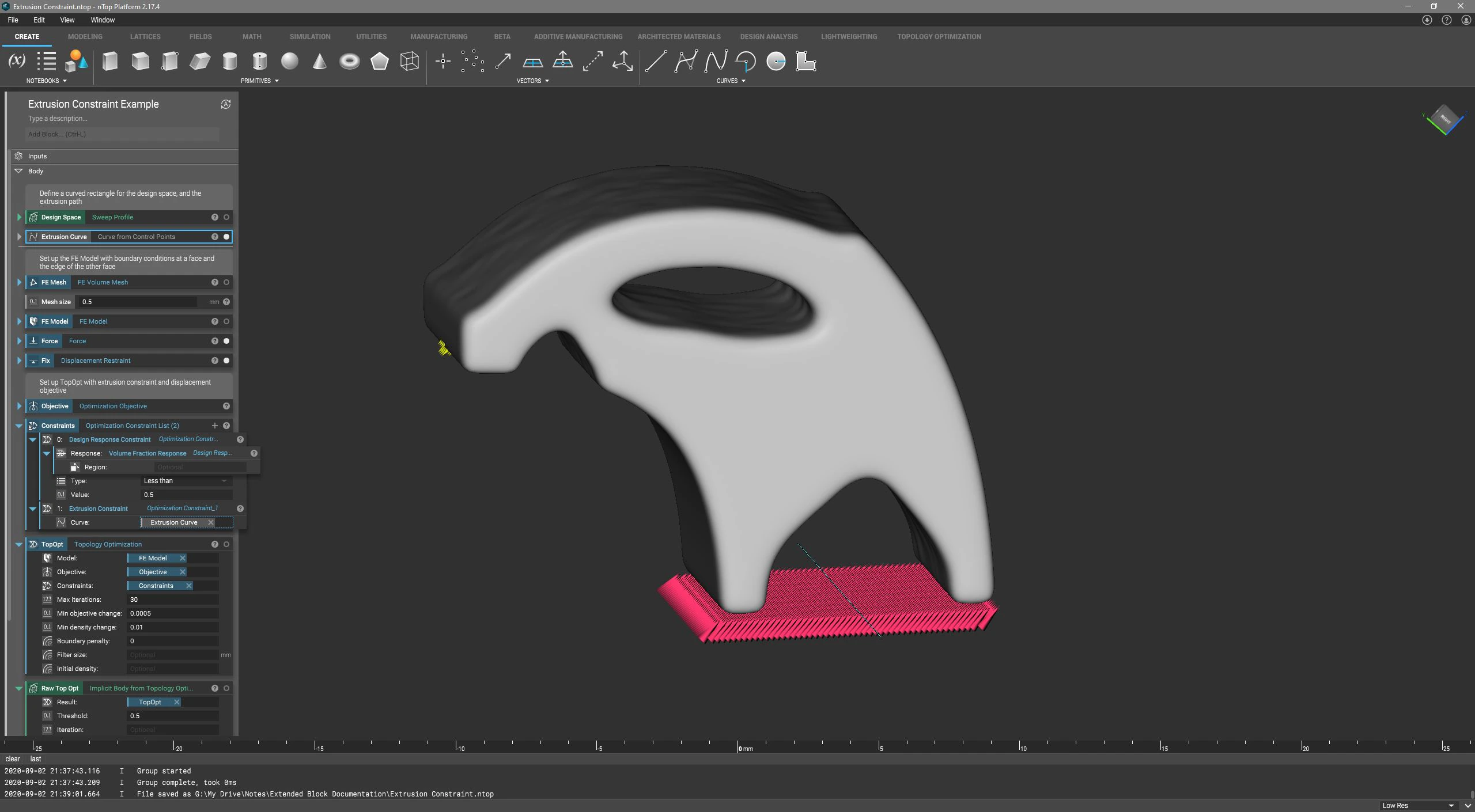Open the Less than Type dropdown

click(x=186, y=480)
